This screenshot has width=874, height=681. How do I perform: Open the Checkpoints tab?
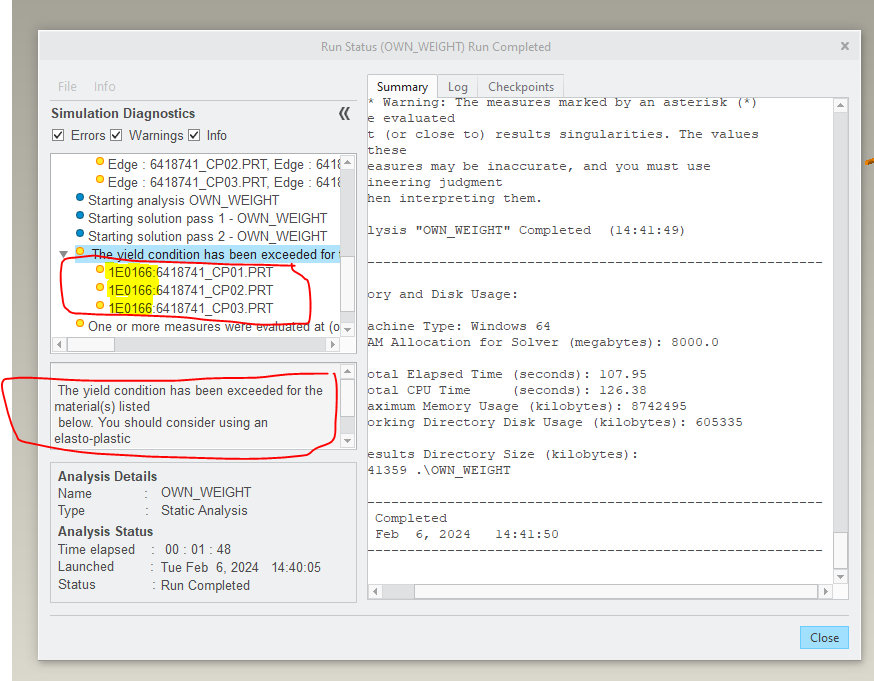[520, 87]
